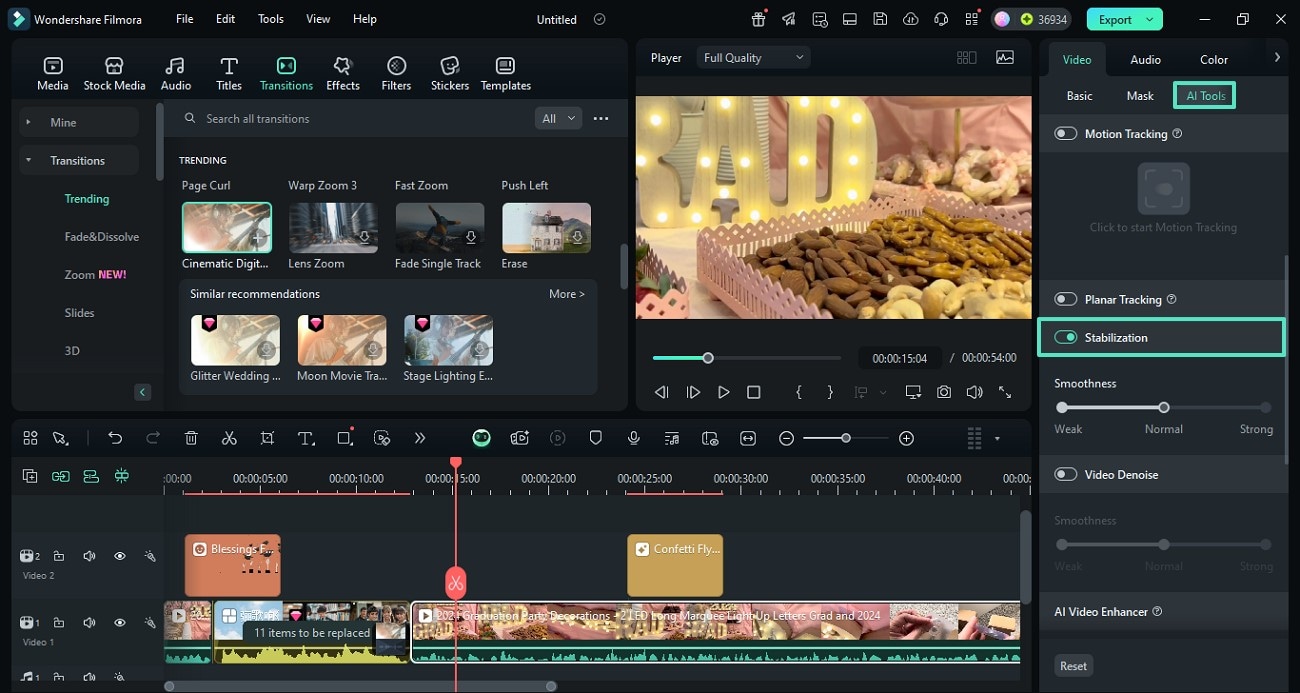
Task: Select Zoom NEW! transitions category
Action: [x=96, y=275]
